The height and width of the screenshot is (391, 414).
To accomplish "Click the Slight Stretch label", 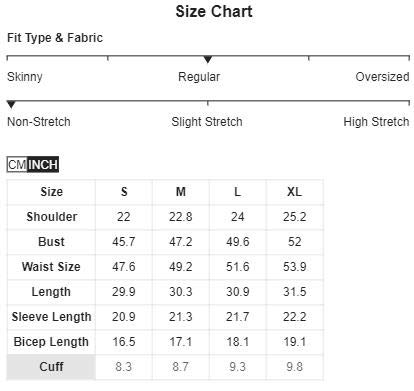I will point(207,122).
